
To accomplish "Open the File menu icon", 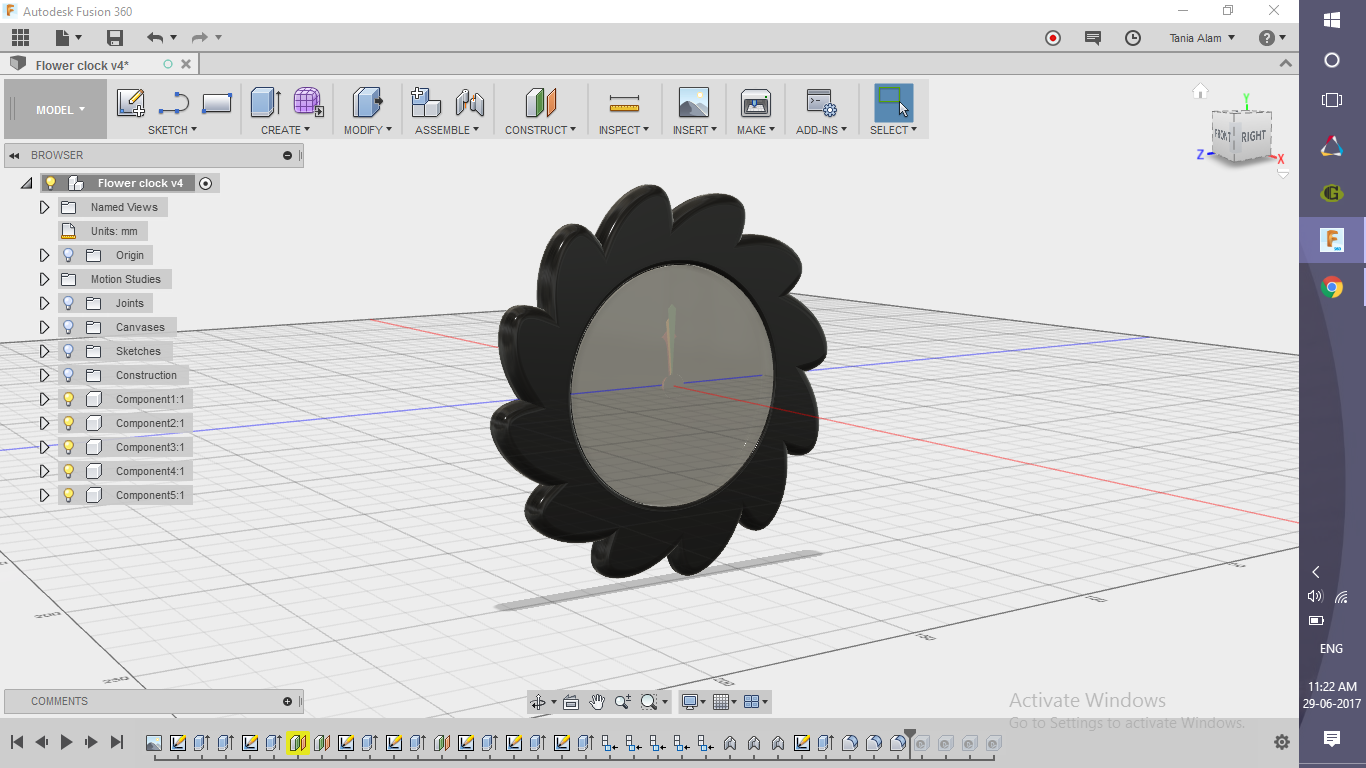I will pyautogui.click(x=63, y=38).
